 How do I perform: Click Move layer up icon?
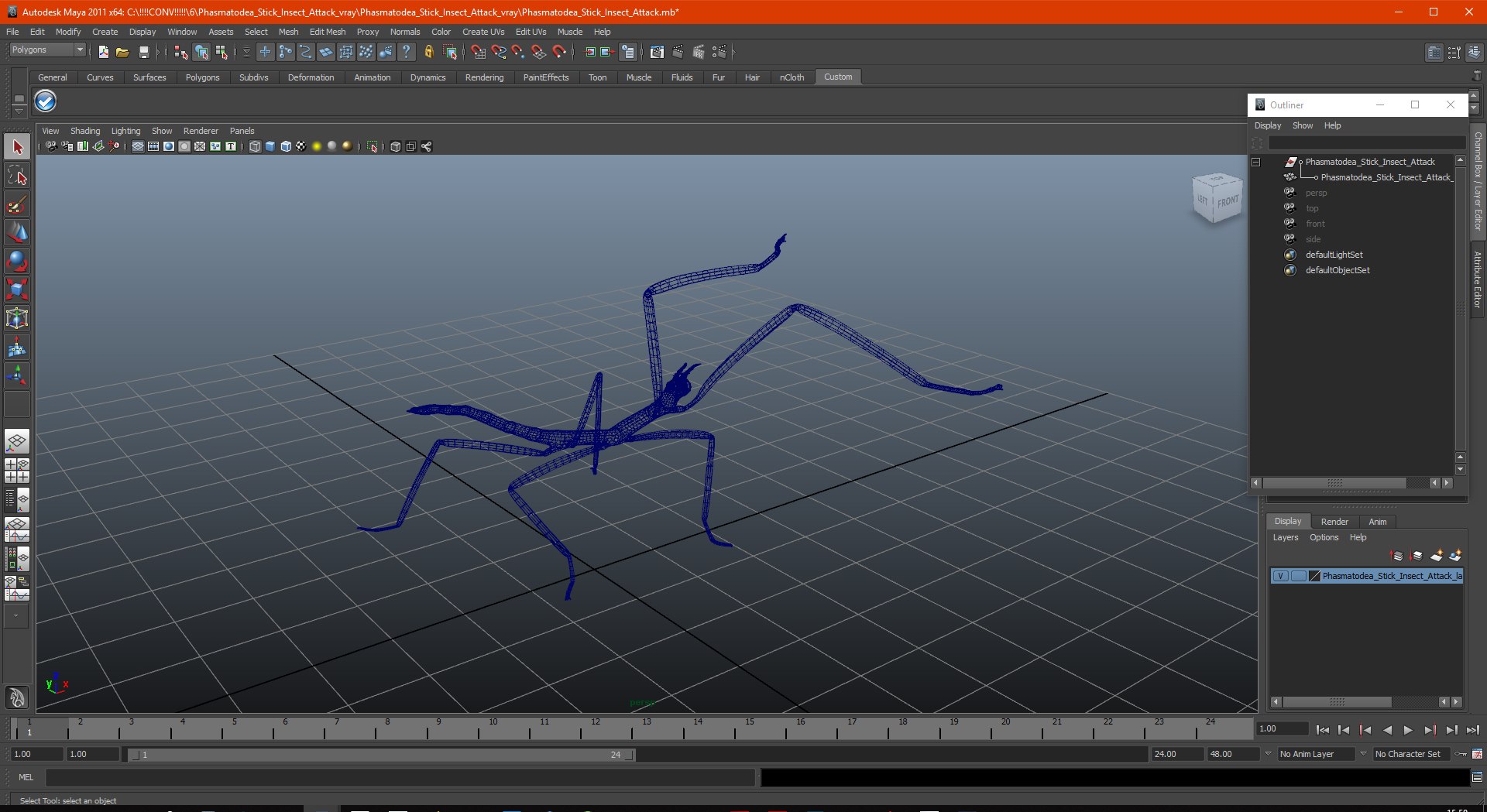[1397, 556]
